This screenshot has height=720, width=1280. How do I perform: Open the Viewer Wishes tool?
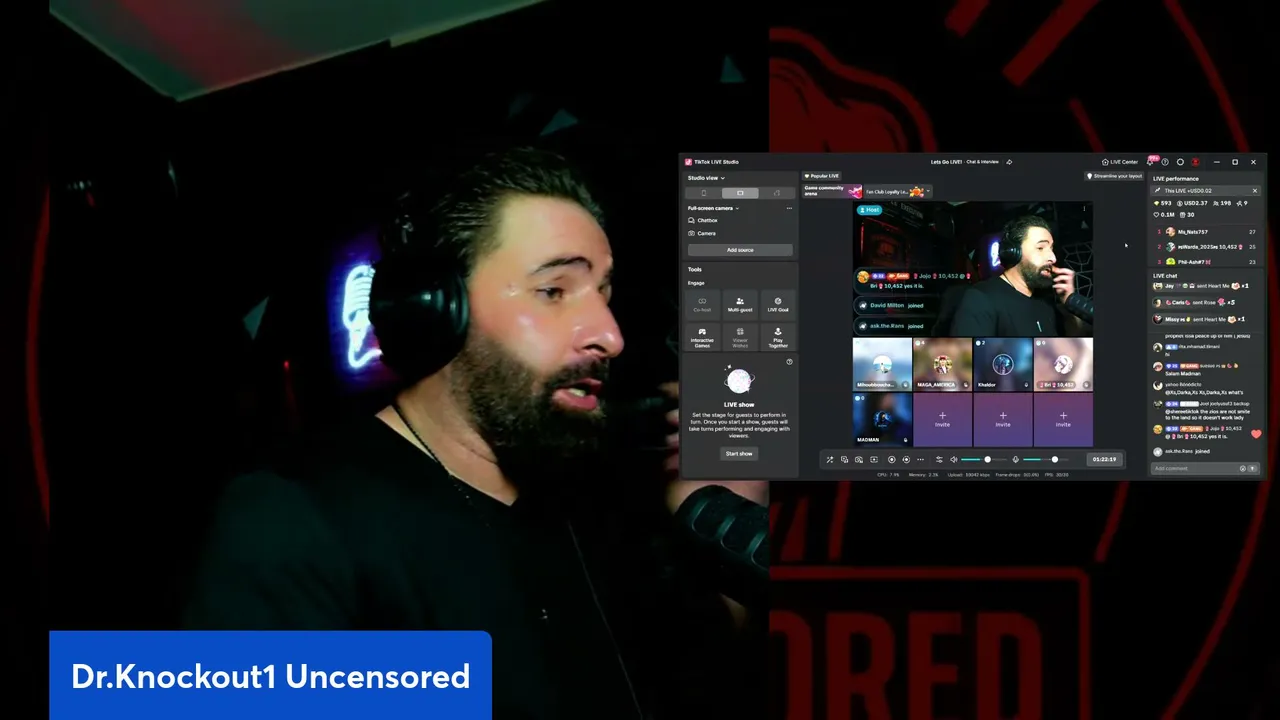740,336
